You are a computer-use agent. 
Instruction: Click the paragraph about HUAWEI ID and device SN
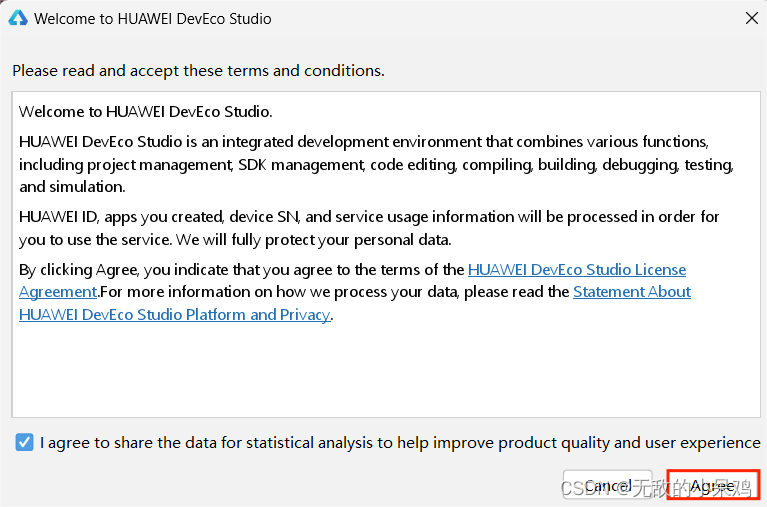coord(369,228)
